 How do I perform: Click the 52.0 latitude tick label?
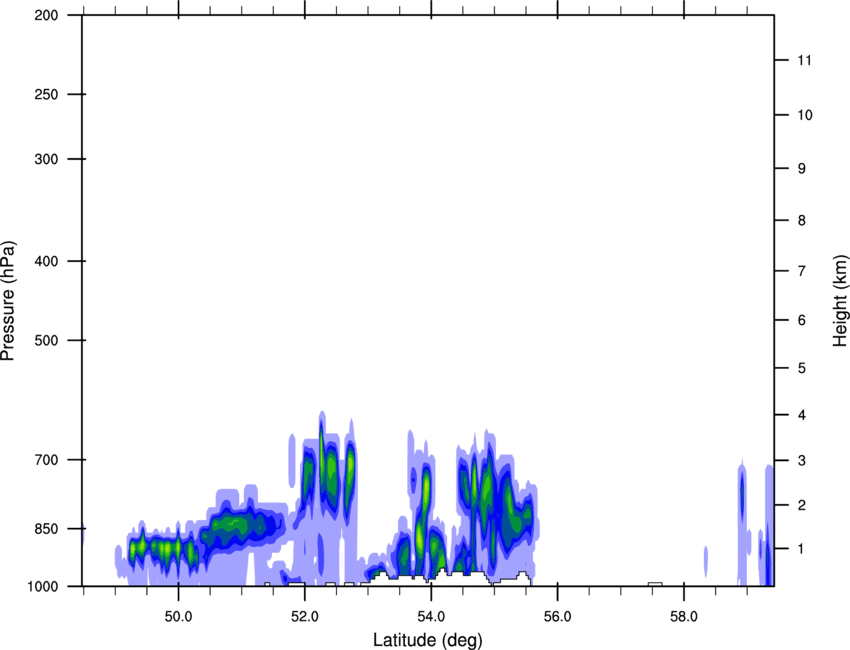(x=305, y=617)
